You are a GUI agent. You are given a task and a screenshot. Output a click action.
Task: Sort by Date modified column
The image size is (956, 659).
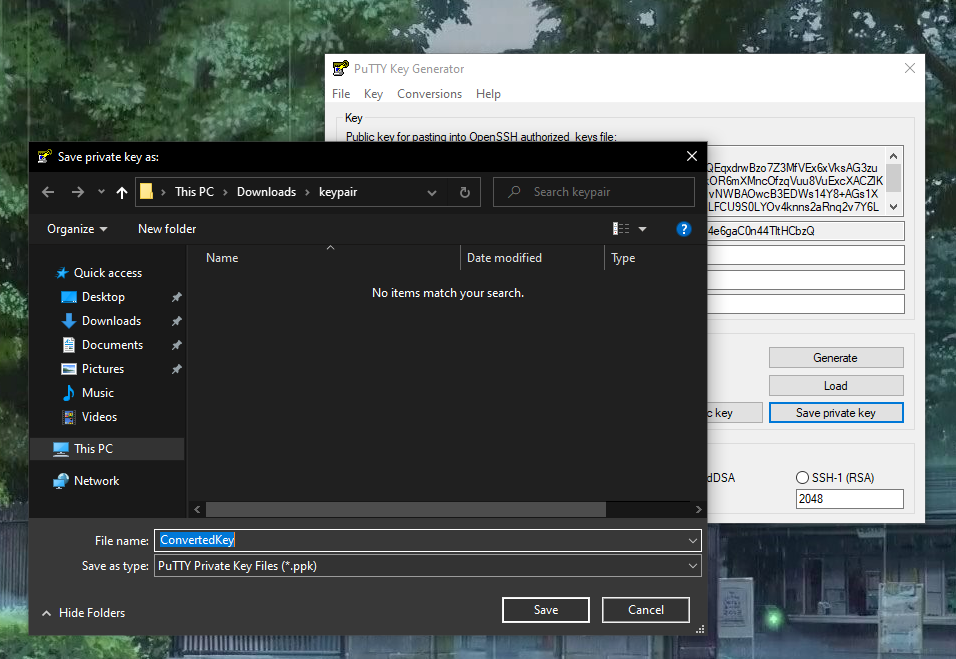click(504, 258)
